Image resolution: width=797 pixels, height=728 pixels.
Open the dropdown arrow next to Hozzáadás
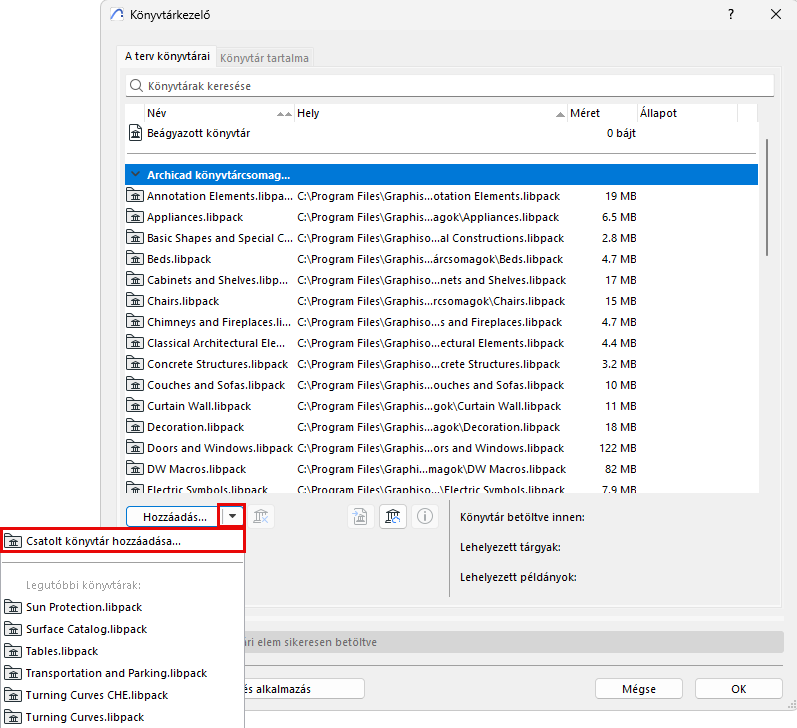(x=232, y=516)
